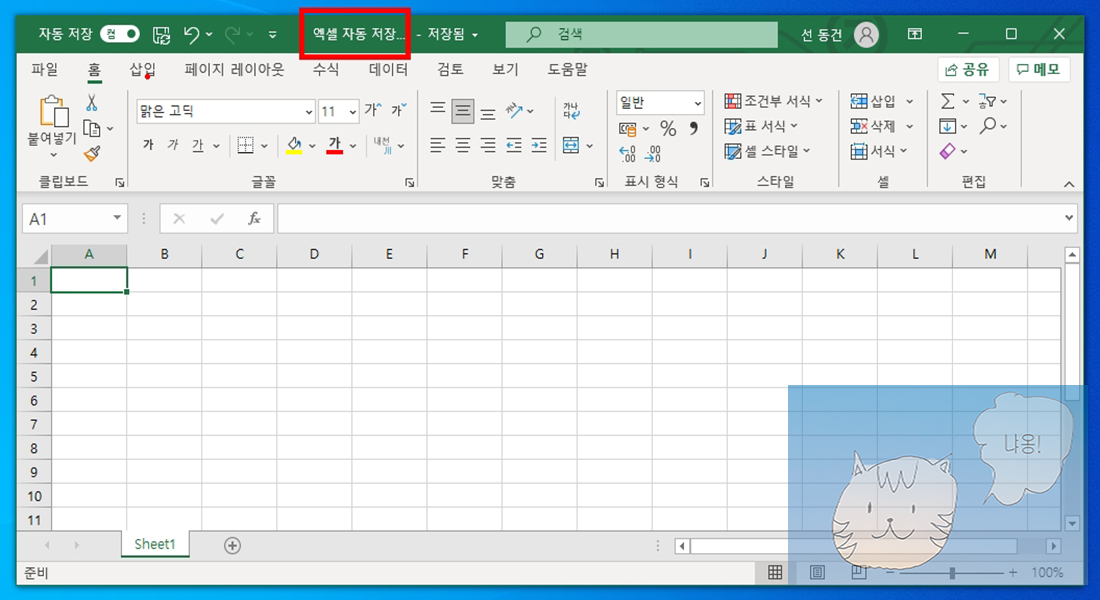
Task: Switch to the 삽입 tab
Action: [142, 69]
